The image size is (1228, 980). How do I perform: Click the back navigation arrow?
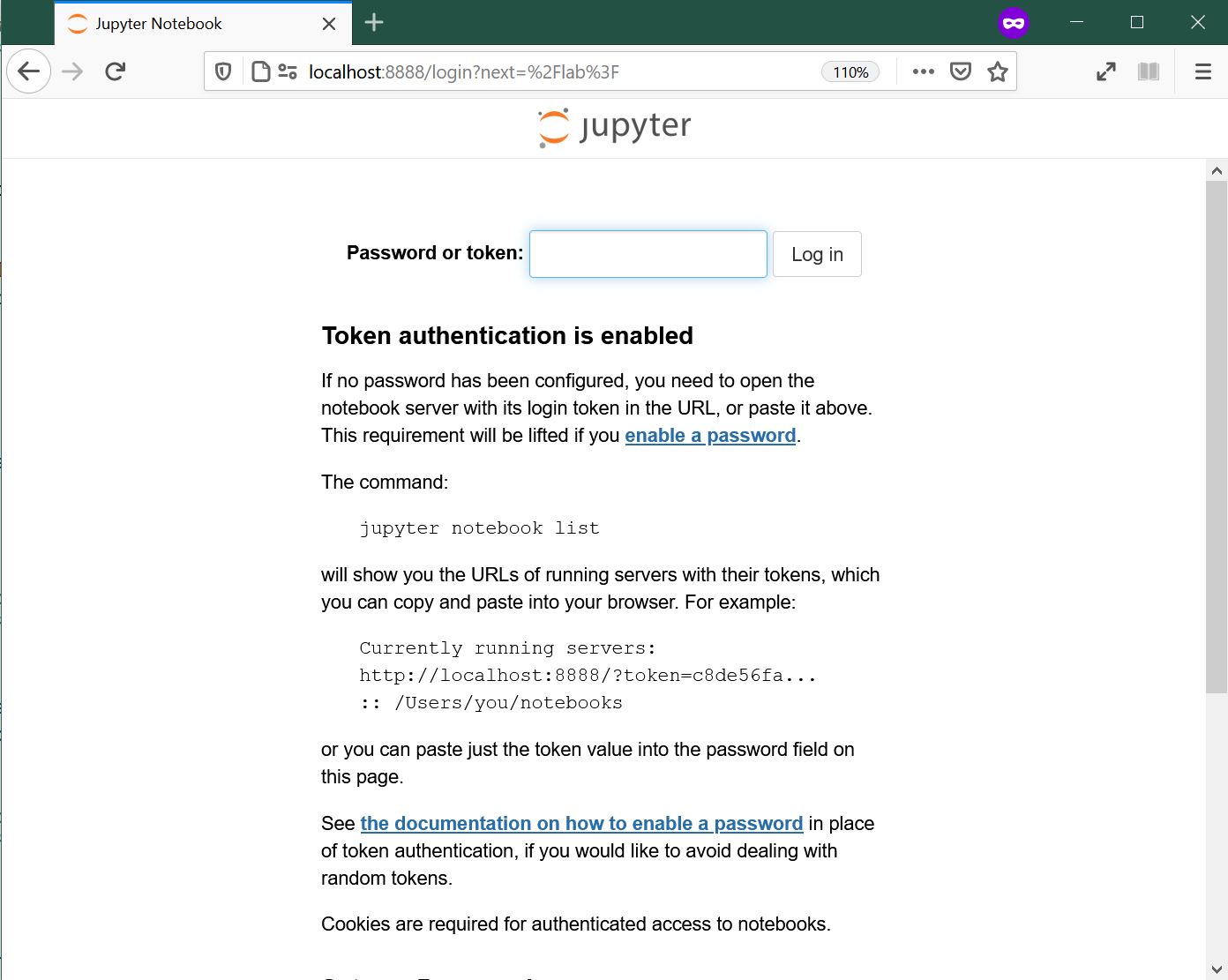[28, 71]
